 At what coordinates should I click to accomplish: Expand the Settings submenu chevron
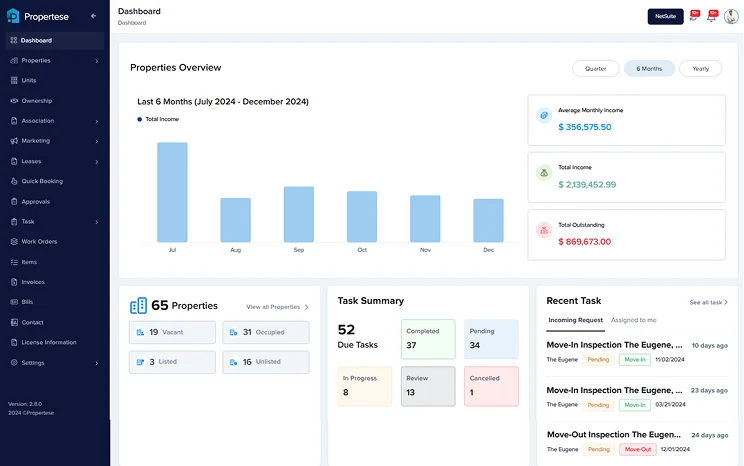(97, 363)
